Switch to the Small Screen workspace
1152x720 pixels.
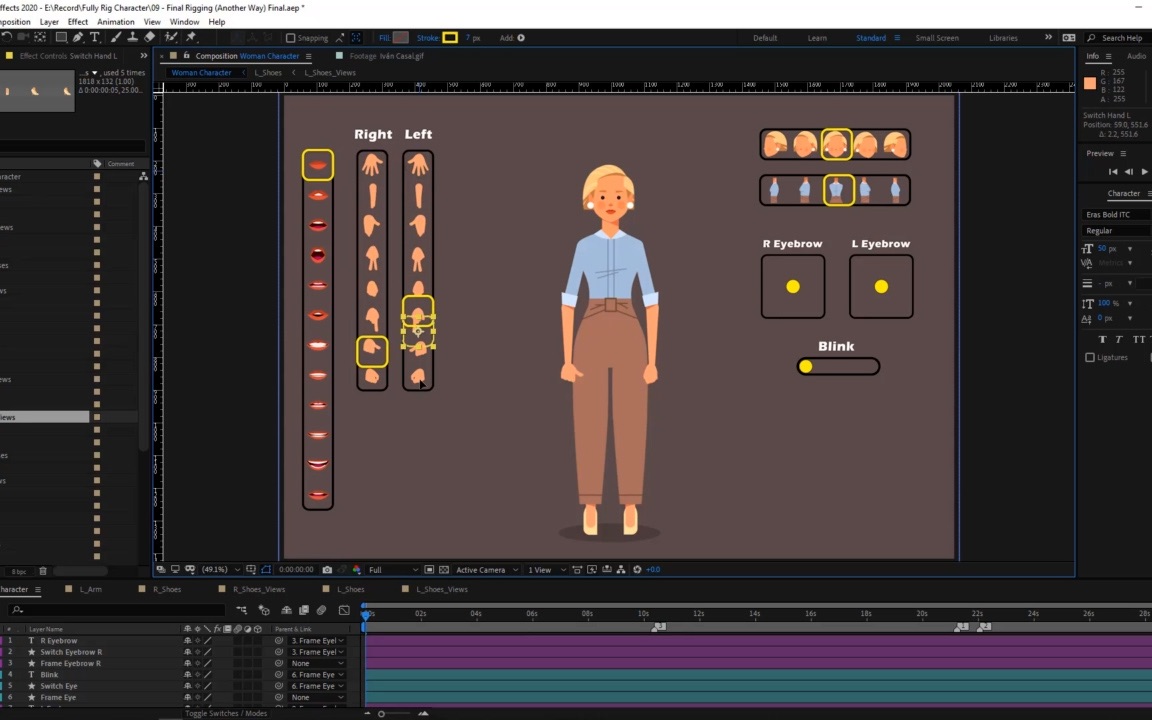[x=937, y=38]
